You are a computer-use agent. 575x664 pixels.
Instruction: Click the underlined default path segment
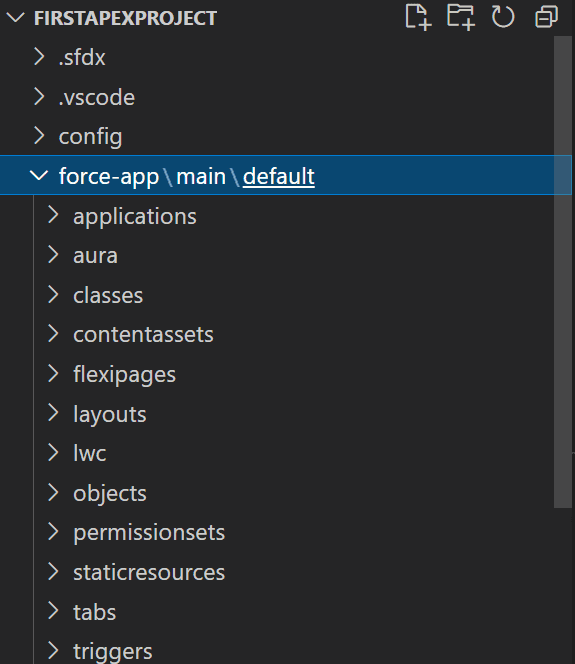[279, 176]
